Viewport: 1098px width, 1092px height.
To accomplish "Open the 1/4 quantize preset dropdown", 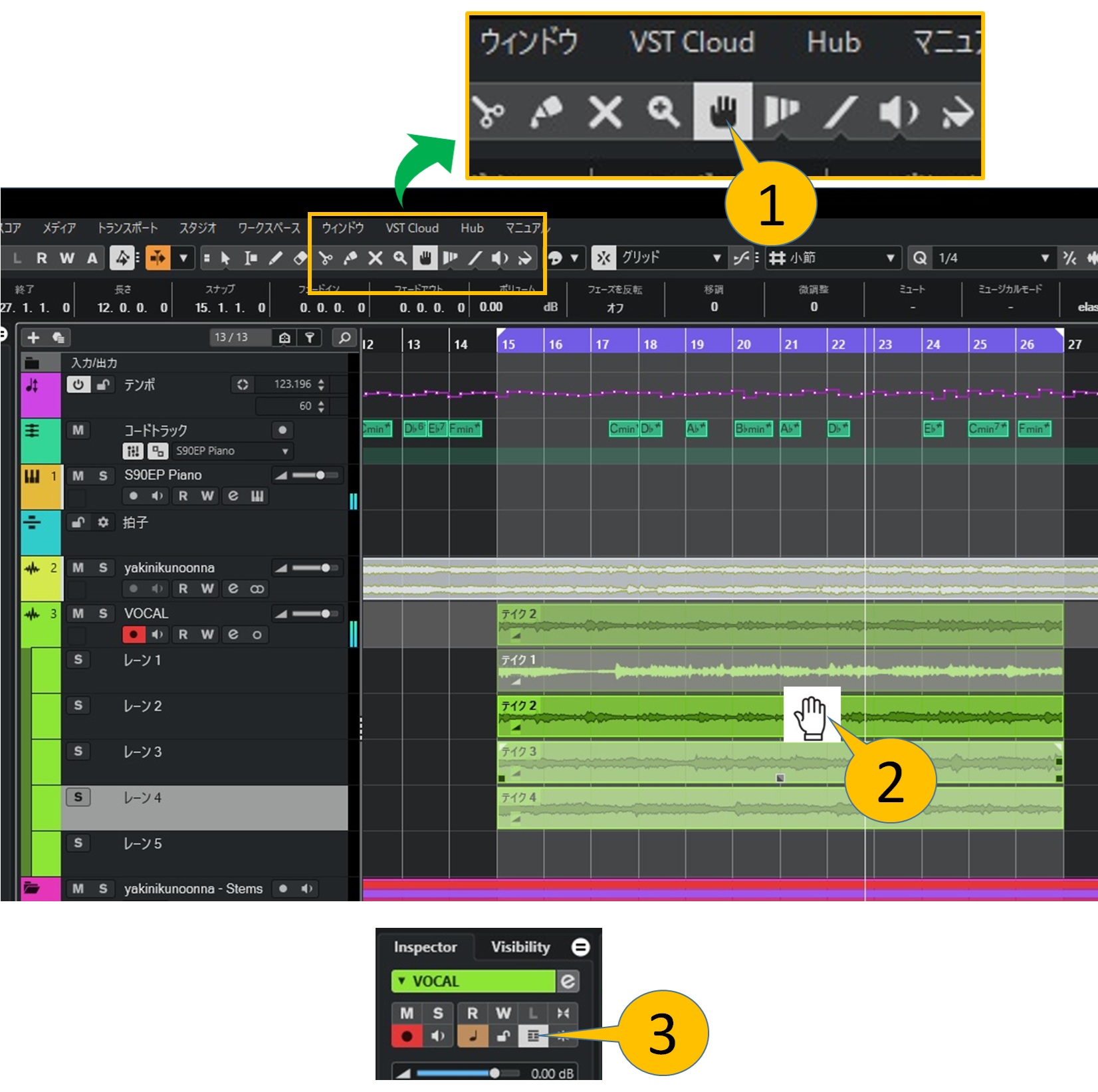I will pyautogui.click(x=1044, y=258).
